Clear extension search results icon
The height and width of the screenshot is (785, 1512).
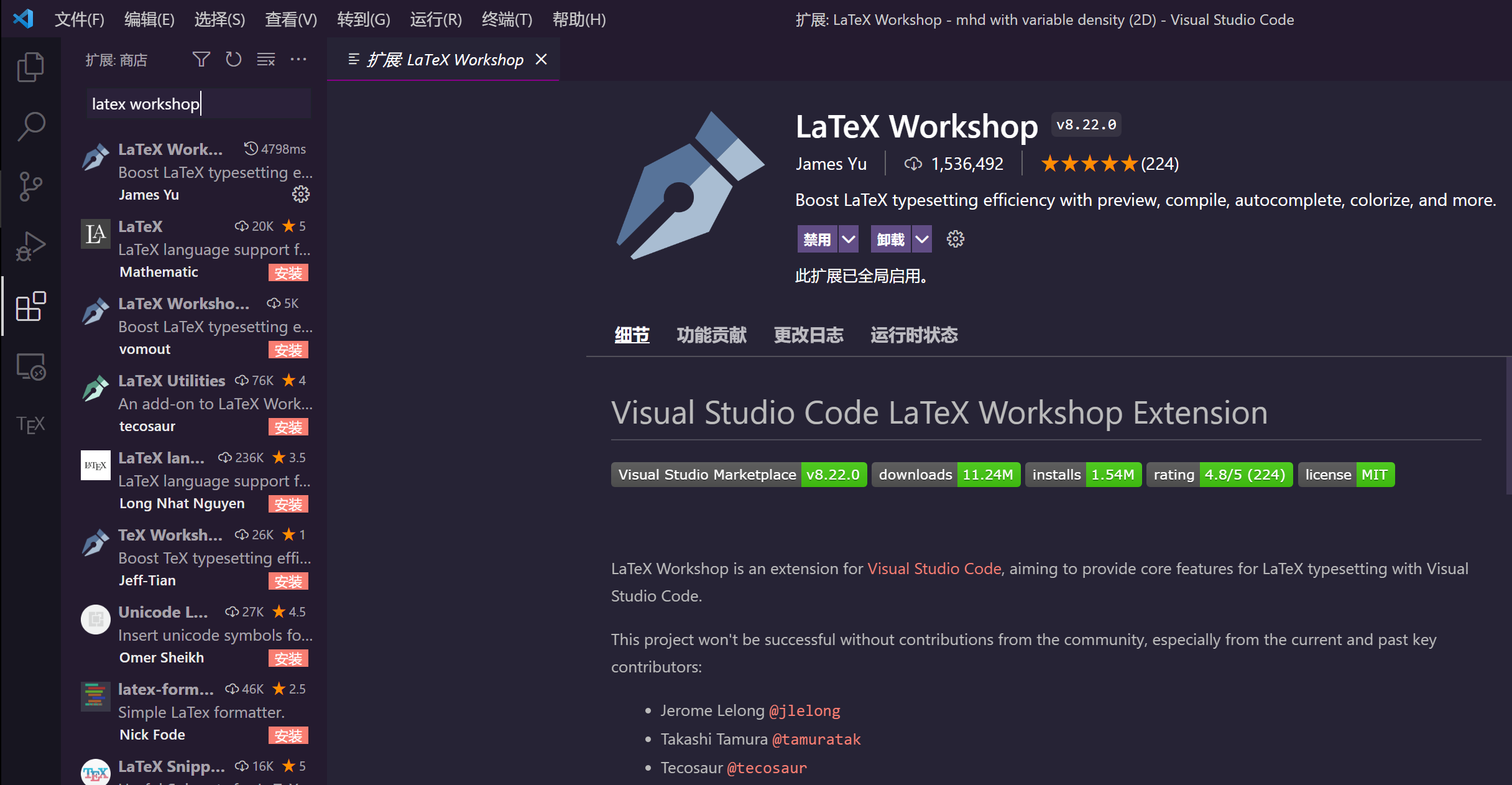[265, 59]
